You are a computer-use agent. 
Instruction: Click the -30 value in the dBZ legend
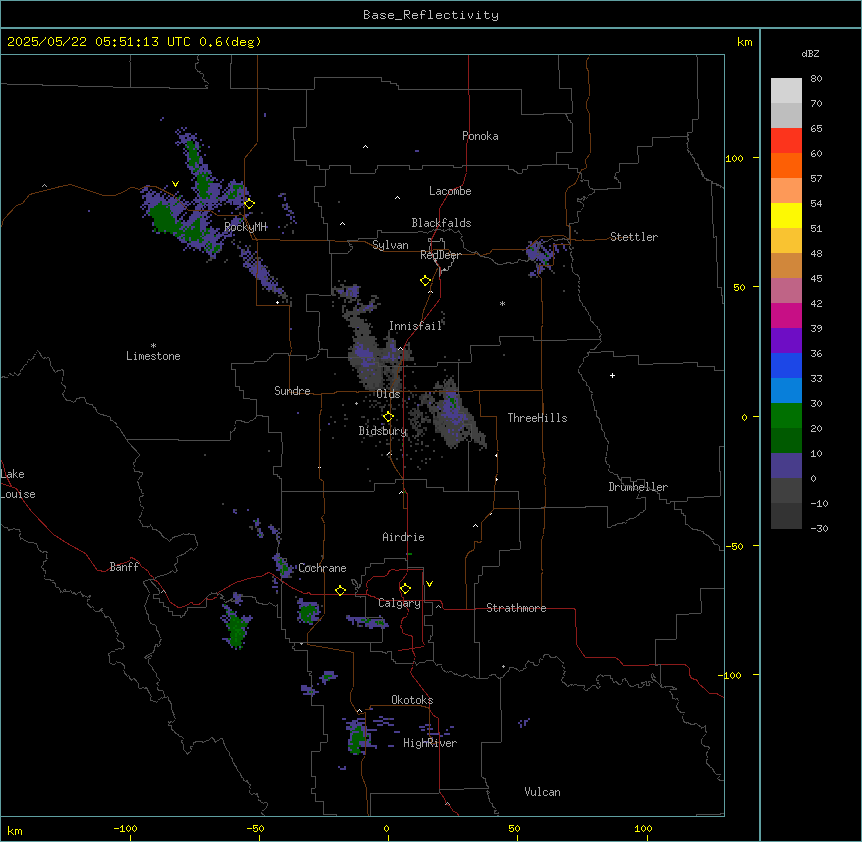(819, 529)
